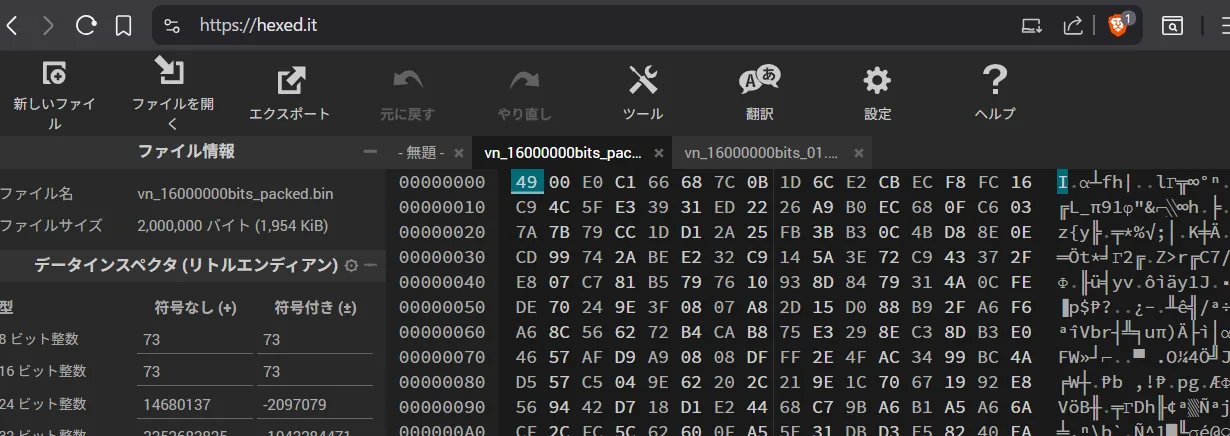
Task: Select hex byte 49 at offset 00000000
Action: 527,183
